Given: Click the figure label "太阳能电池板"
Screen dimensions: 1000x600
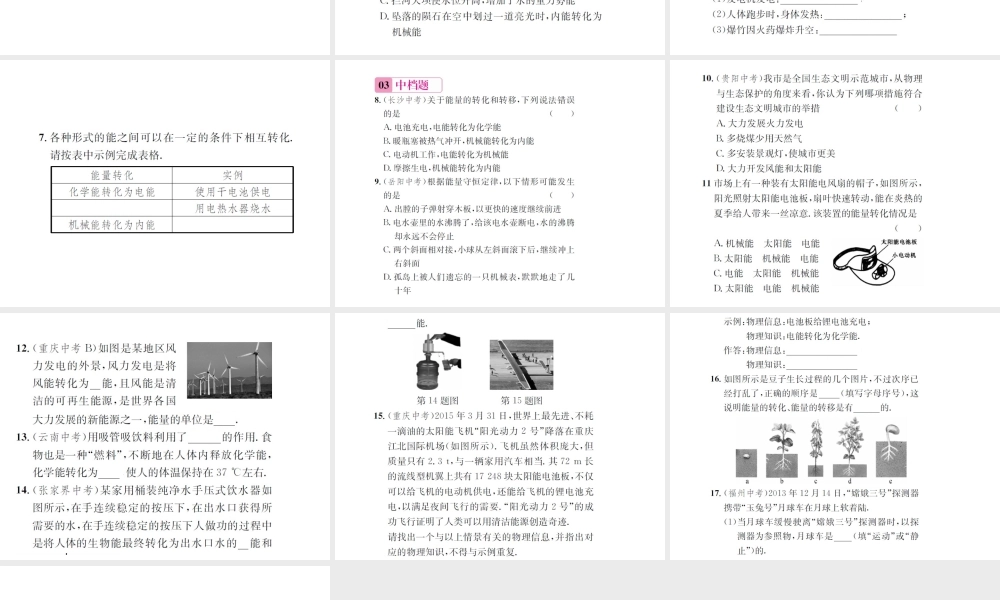Looking at the screenshot, I should tap(899, 242).
